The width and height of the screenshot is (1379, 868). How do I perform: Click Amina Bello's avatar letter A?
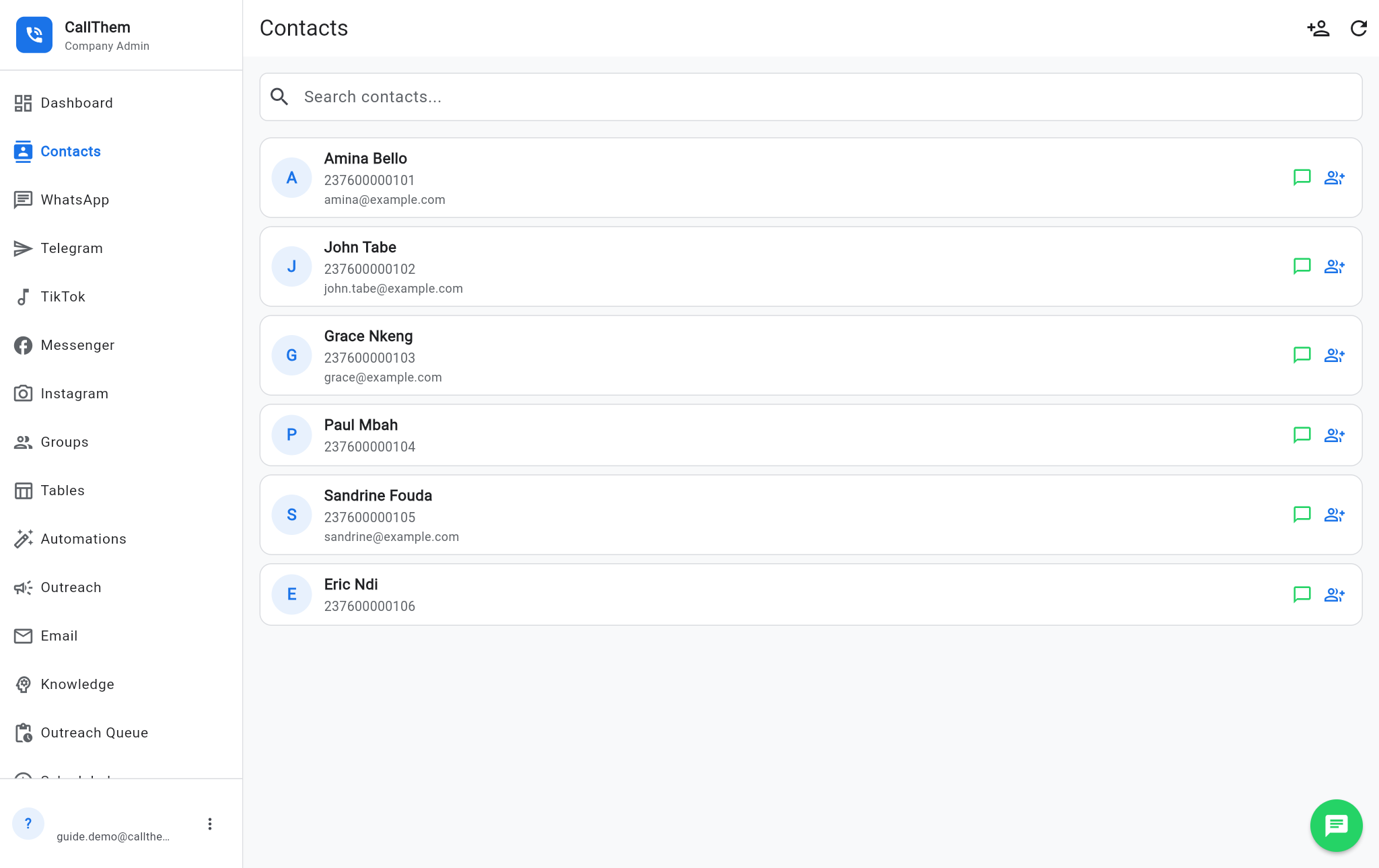point(291,178)
